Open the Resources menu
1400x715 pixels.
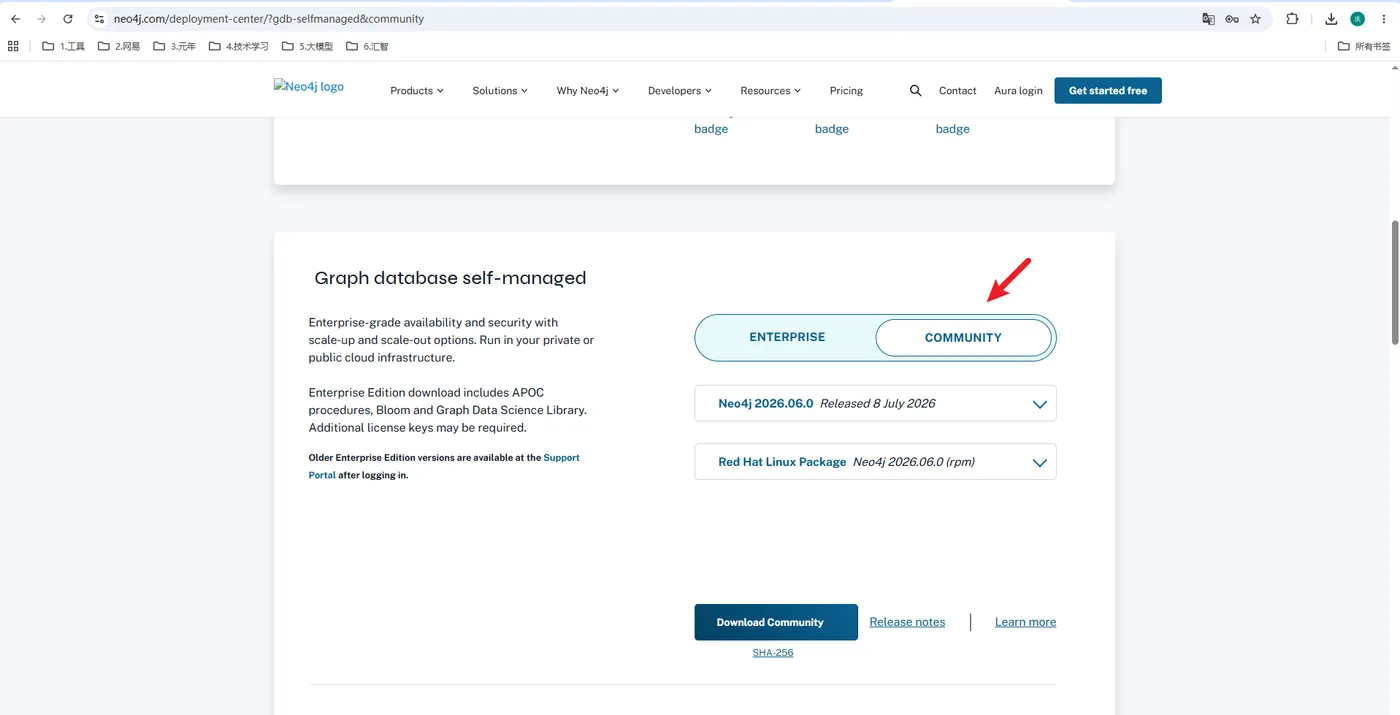point(771,90)
